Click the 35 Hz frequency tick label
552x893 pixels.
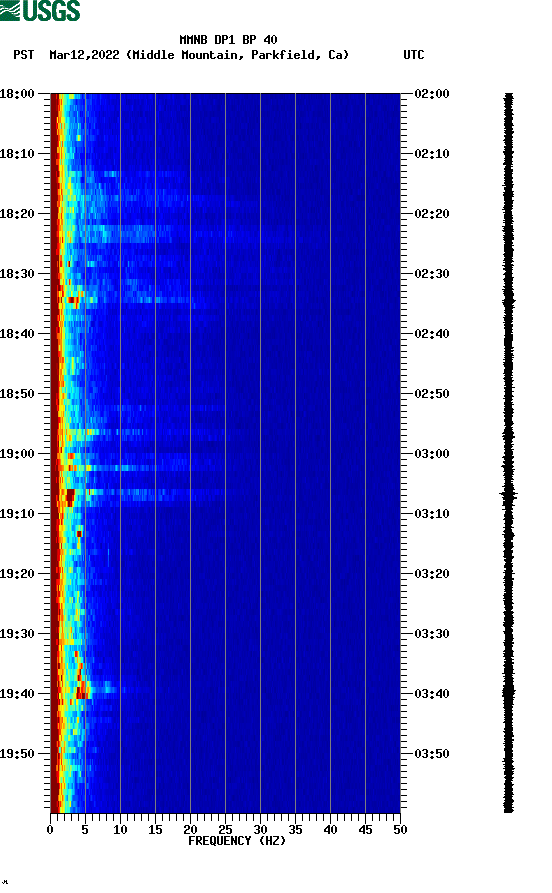click(x=295, y=830)
